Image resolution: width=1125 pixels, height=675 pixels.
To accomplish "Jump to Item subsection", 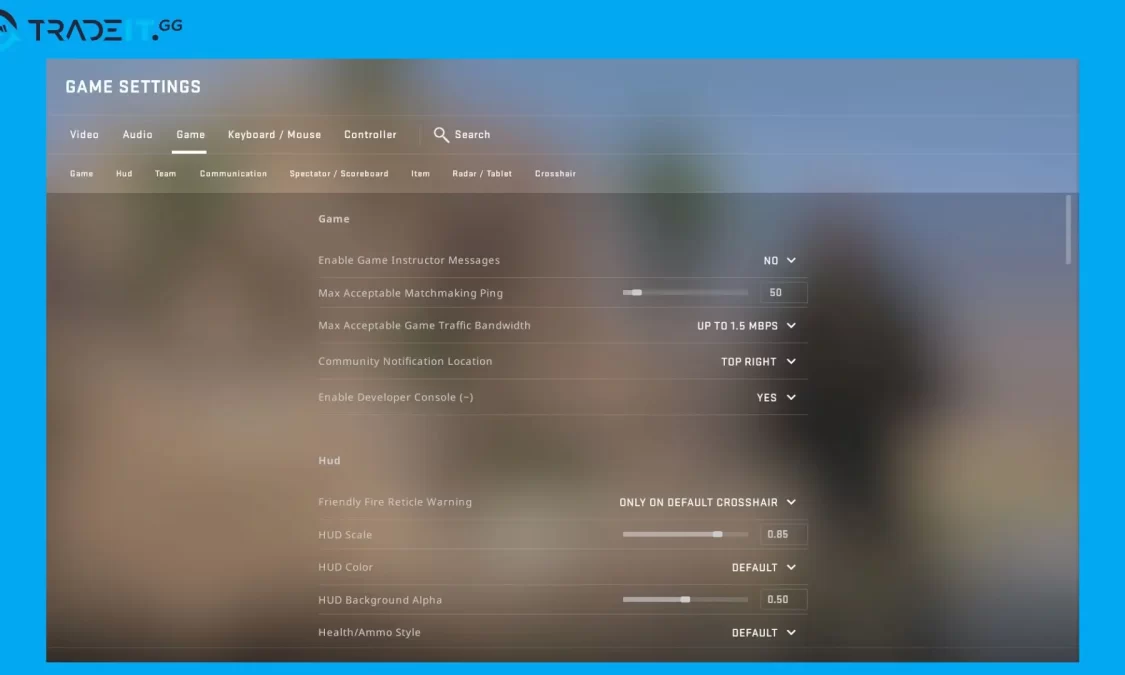I will pos(420,174).
